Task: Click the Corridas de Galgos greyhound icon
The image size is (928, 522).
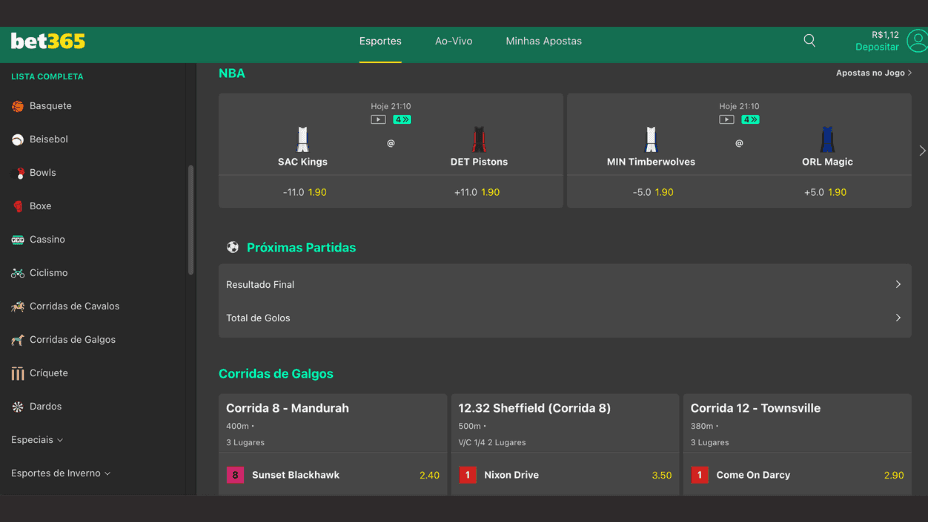Action: pyautogui.click(x=18, y=340)
